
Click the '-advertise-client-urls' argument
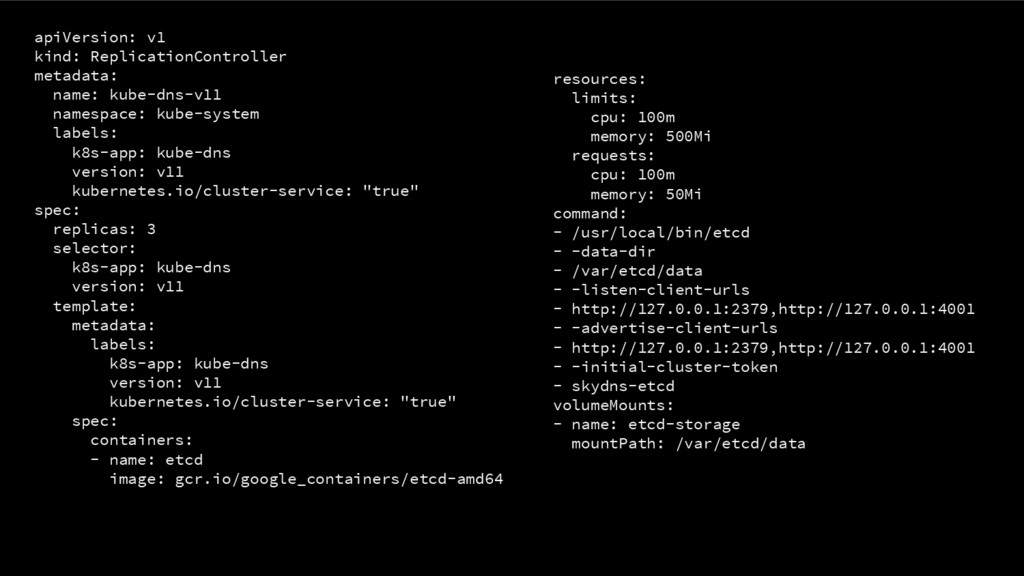point(665,328)
